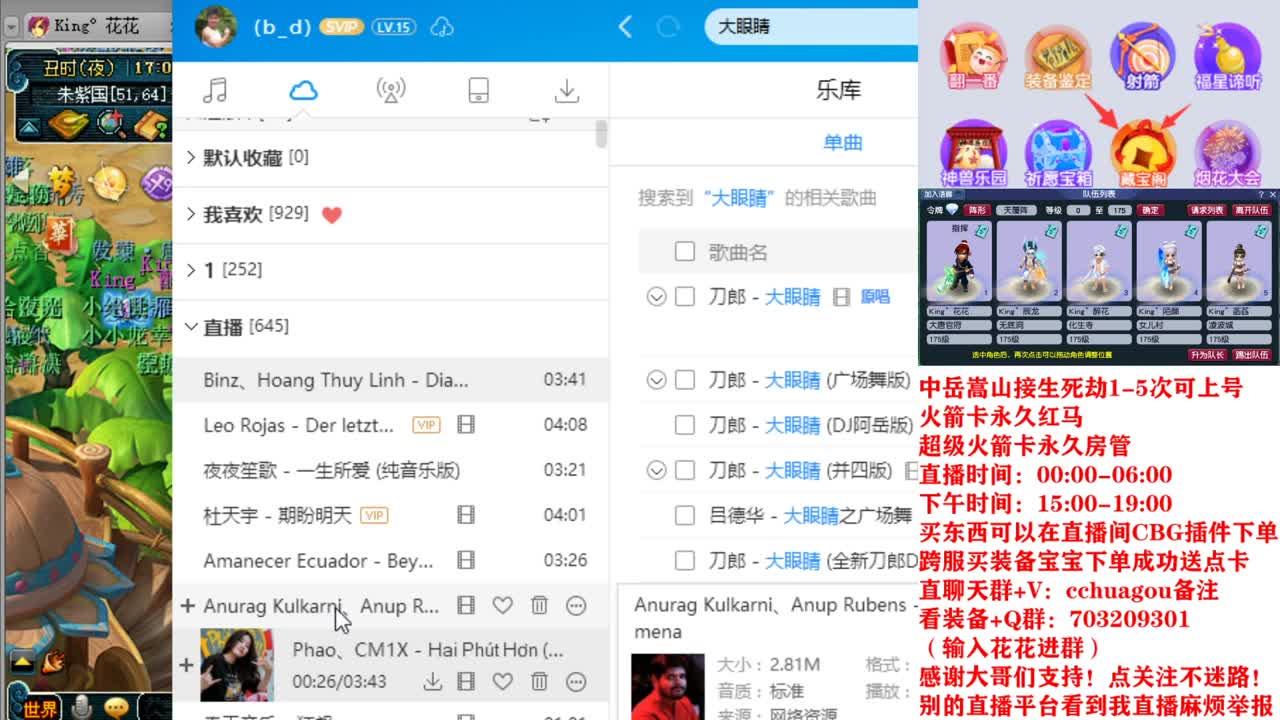Click the SVIP membership badge
This screenshot has width=1280, height=720.
tap(342, 27)
